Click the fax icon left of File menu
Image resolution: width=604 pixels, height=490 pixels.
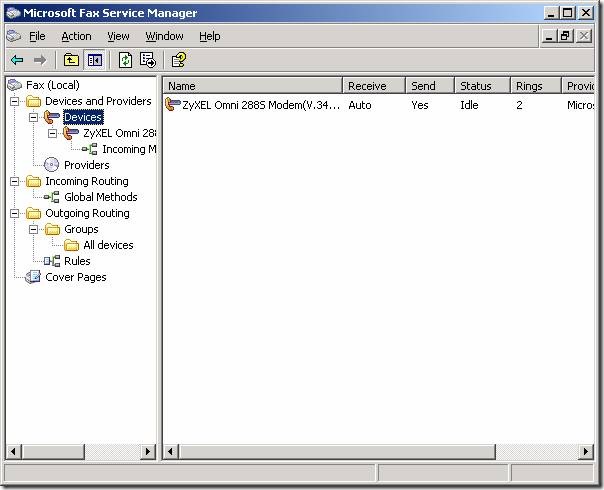14,36
